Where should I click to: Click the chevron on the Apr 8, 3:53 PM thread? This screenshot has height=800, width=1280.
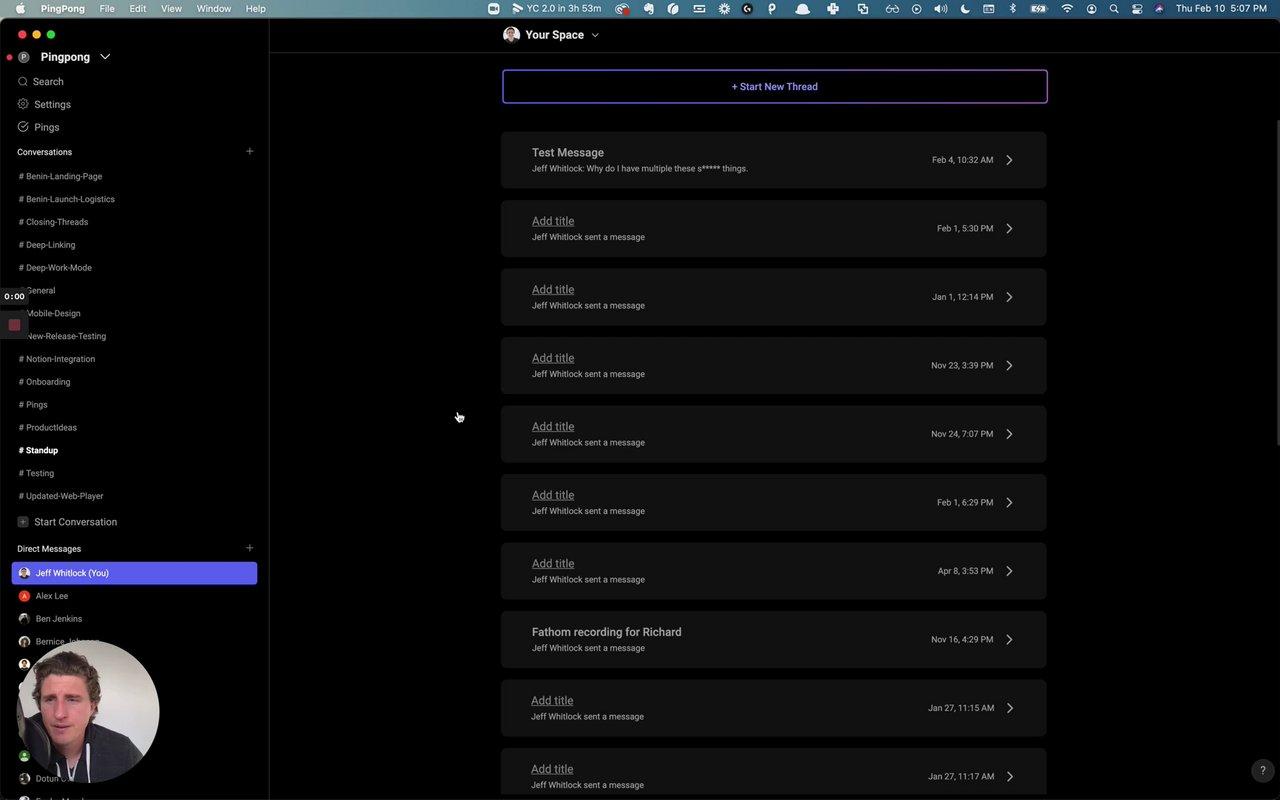click(x=1009, y=571)
